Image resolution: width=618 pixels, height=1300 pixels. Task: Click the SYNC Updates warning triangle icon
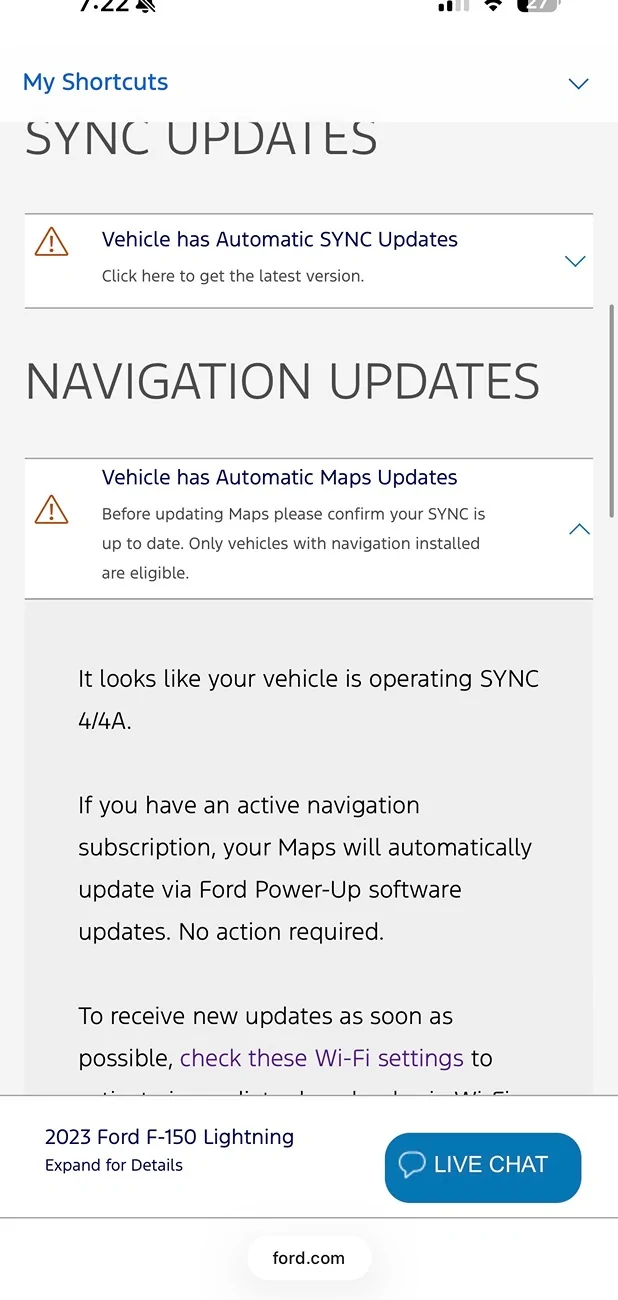[51, 241]
